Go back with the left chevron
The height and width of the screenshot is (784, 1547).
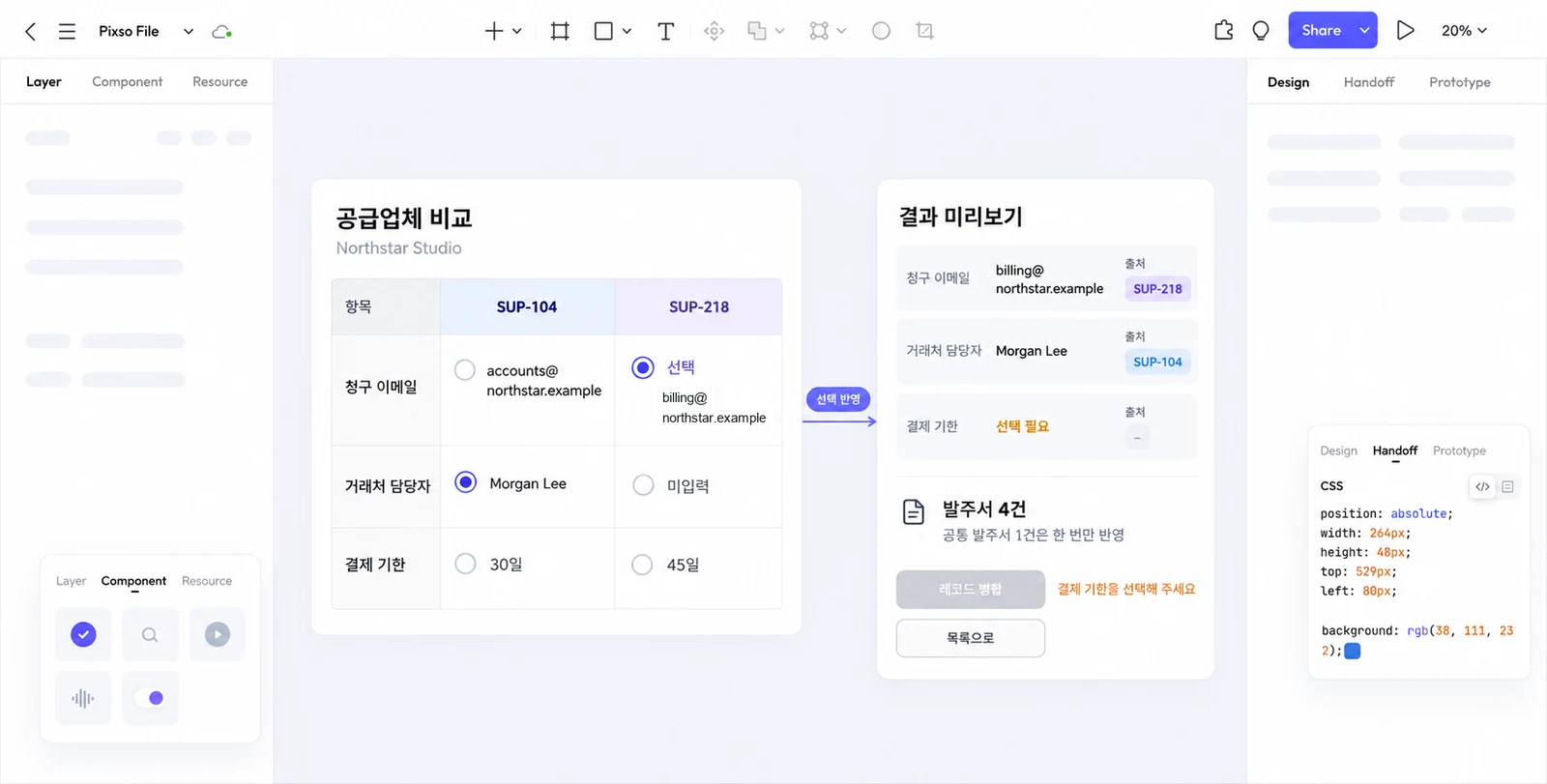pyautogui.click(x=31, y=31)
